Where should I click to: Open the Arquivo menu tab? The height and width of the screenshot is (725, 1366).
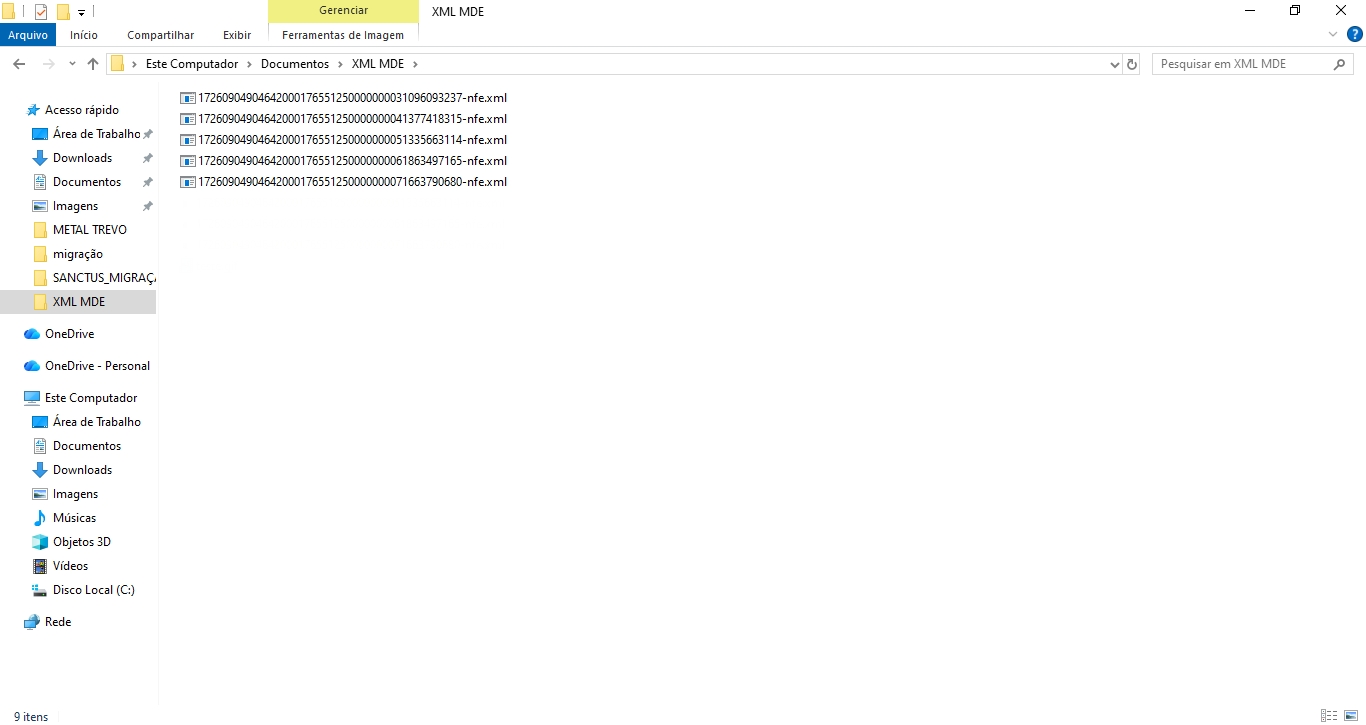coord(28,35)
